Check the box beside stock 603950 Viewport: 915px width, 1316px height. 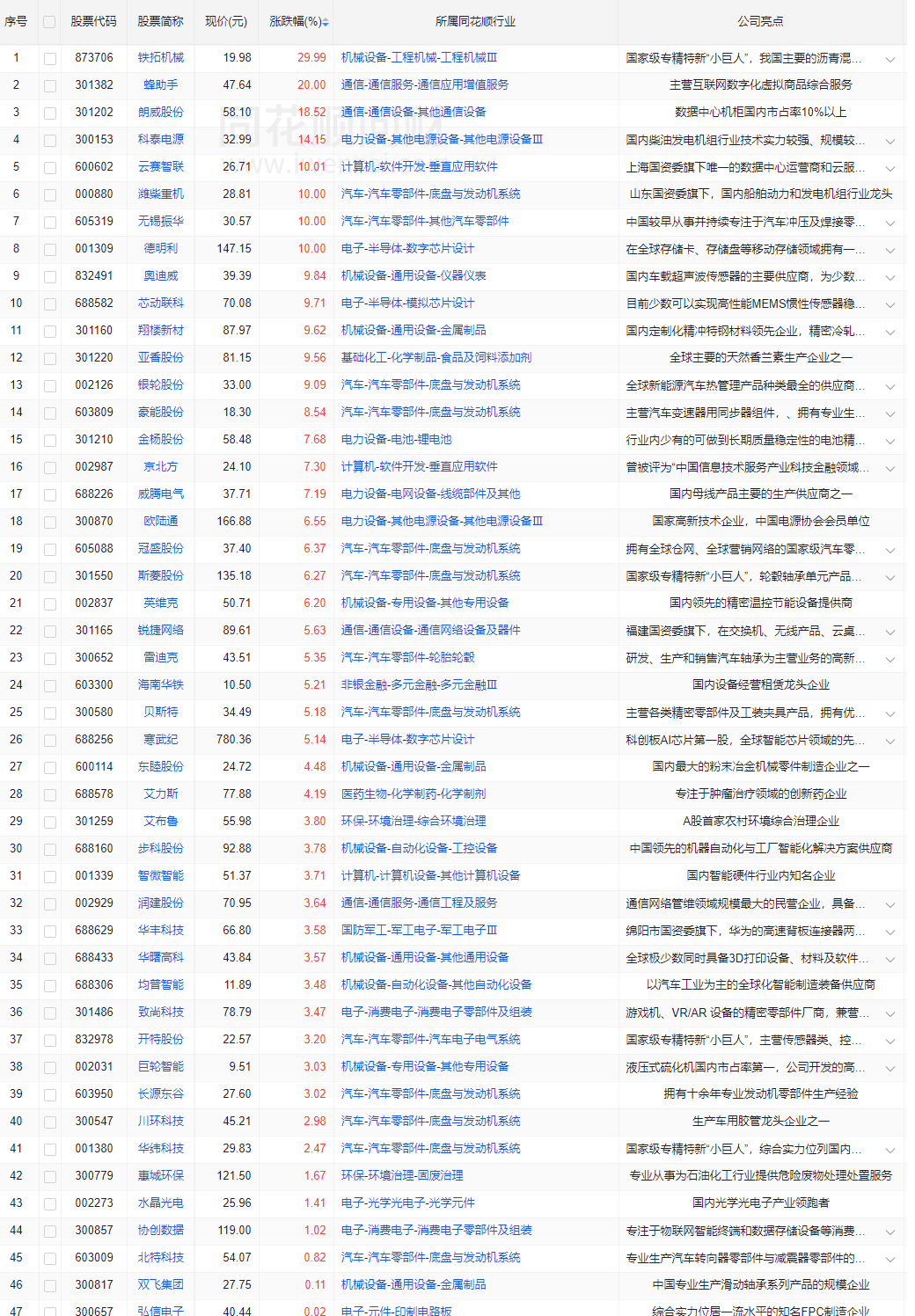[49, 1095]
